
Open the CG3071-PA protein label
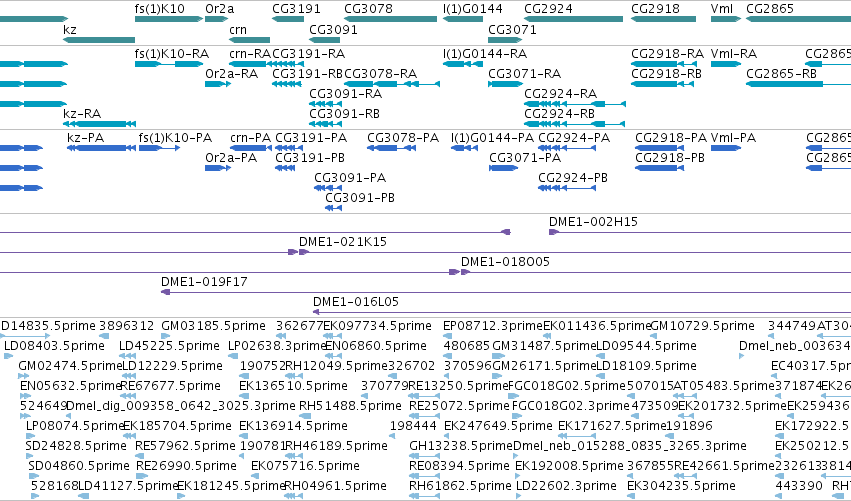525,158
